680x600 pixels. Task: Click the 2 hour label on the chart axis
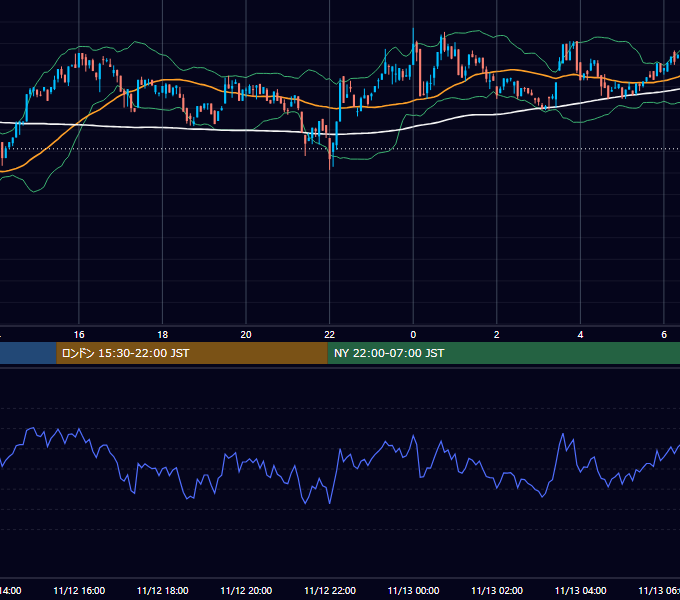[x=497, y=335]
